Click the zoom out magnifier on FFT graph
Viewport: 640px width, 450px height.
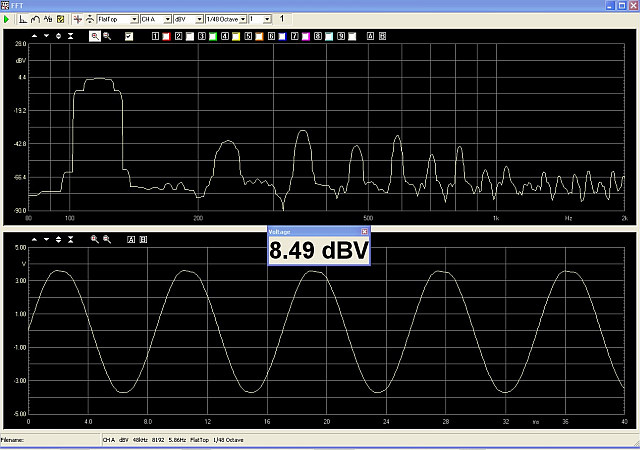pos(107,36)
